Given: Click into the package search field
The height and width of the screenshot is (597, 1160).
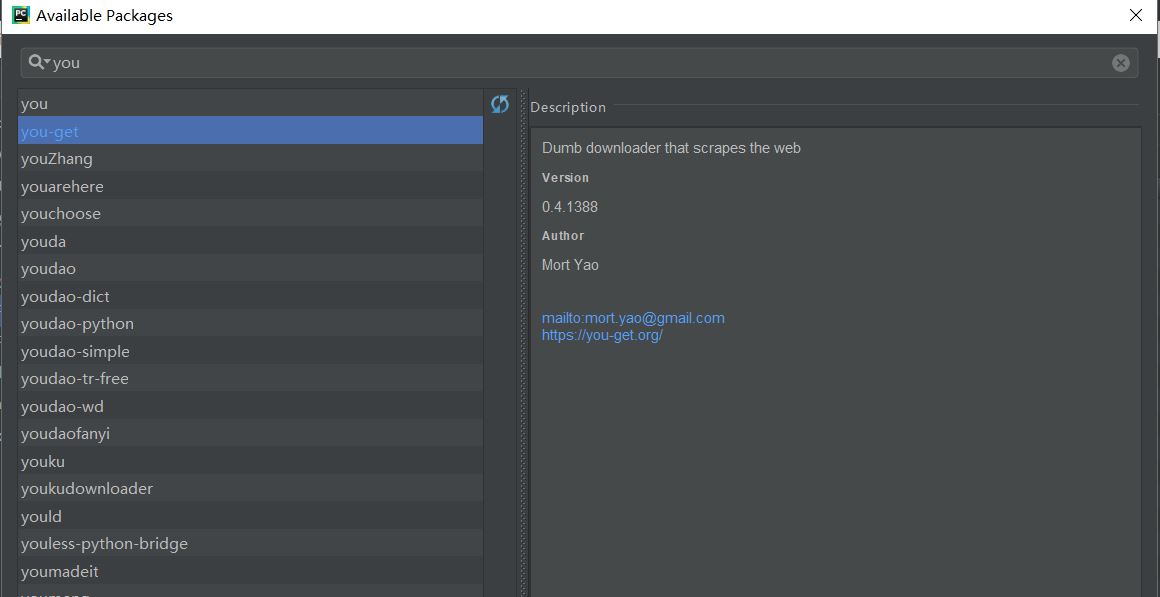Looking at the screenshot, I should 580,63.
